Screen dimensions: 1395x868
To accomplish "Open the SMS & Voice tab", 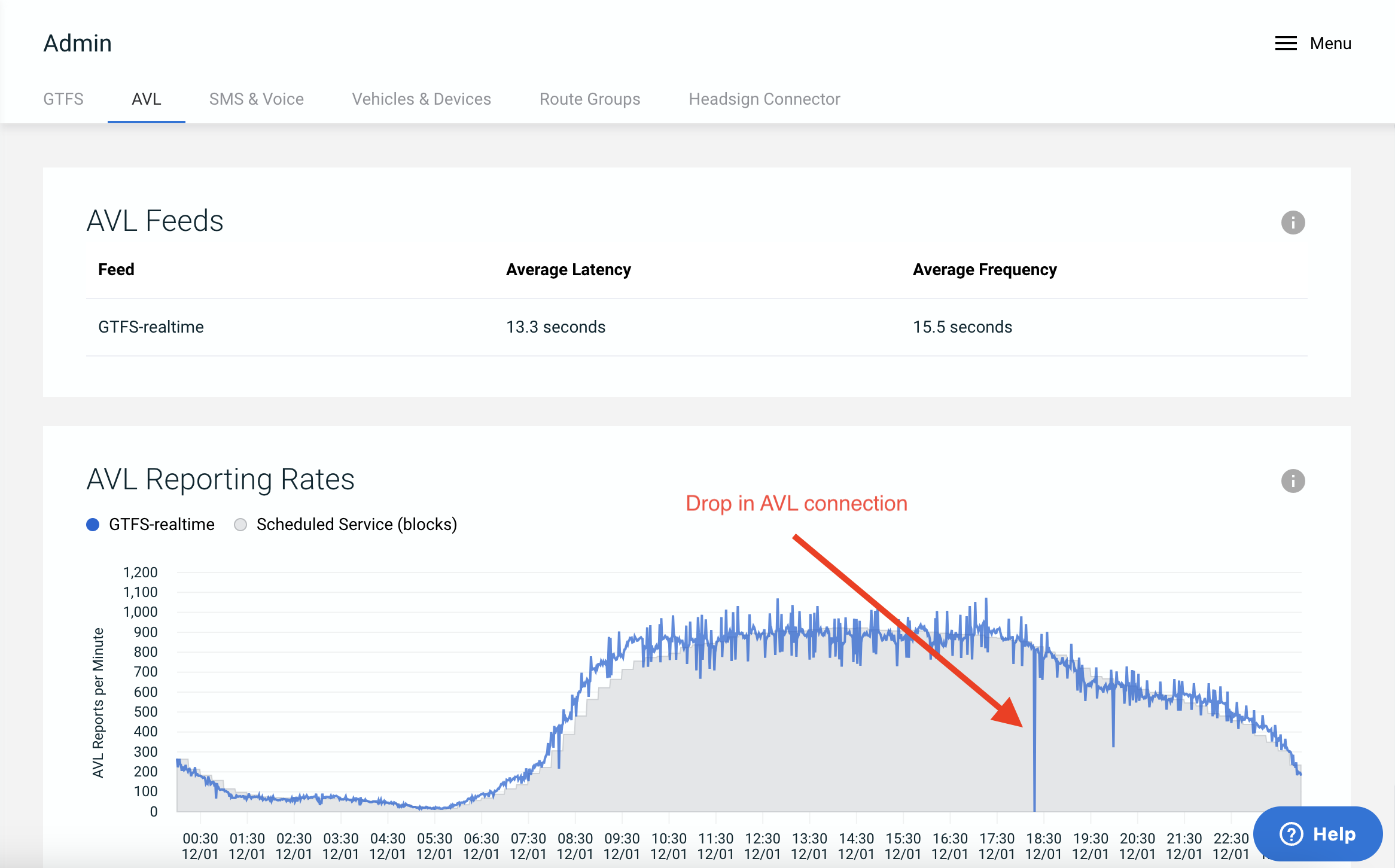I will pyautogui.click(x=257, y=99).
